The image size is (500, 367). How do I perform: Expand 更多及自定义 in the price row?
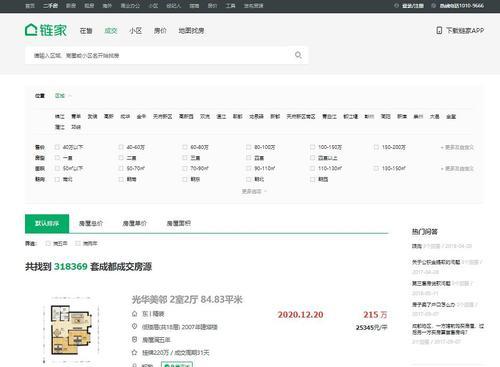(x=457, y=147)
